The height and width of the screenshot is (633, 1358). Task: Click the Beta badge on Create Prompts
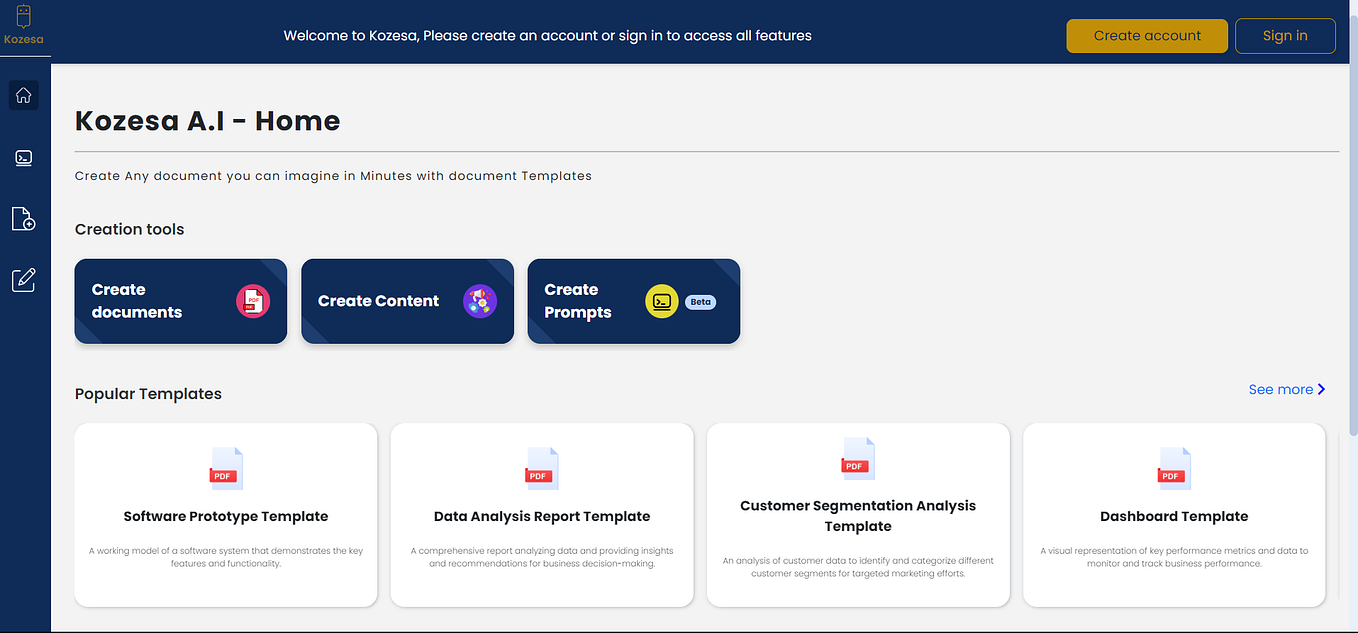point(700,301)
